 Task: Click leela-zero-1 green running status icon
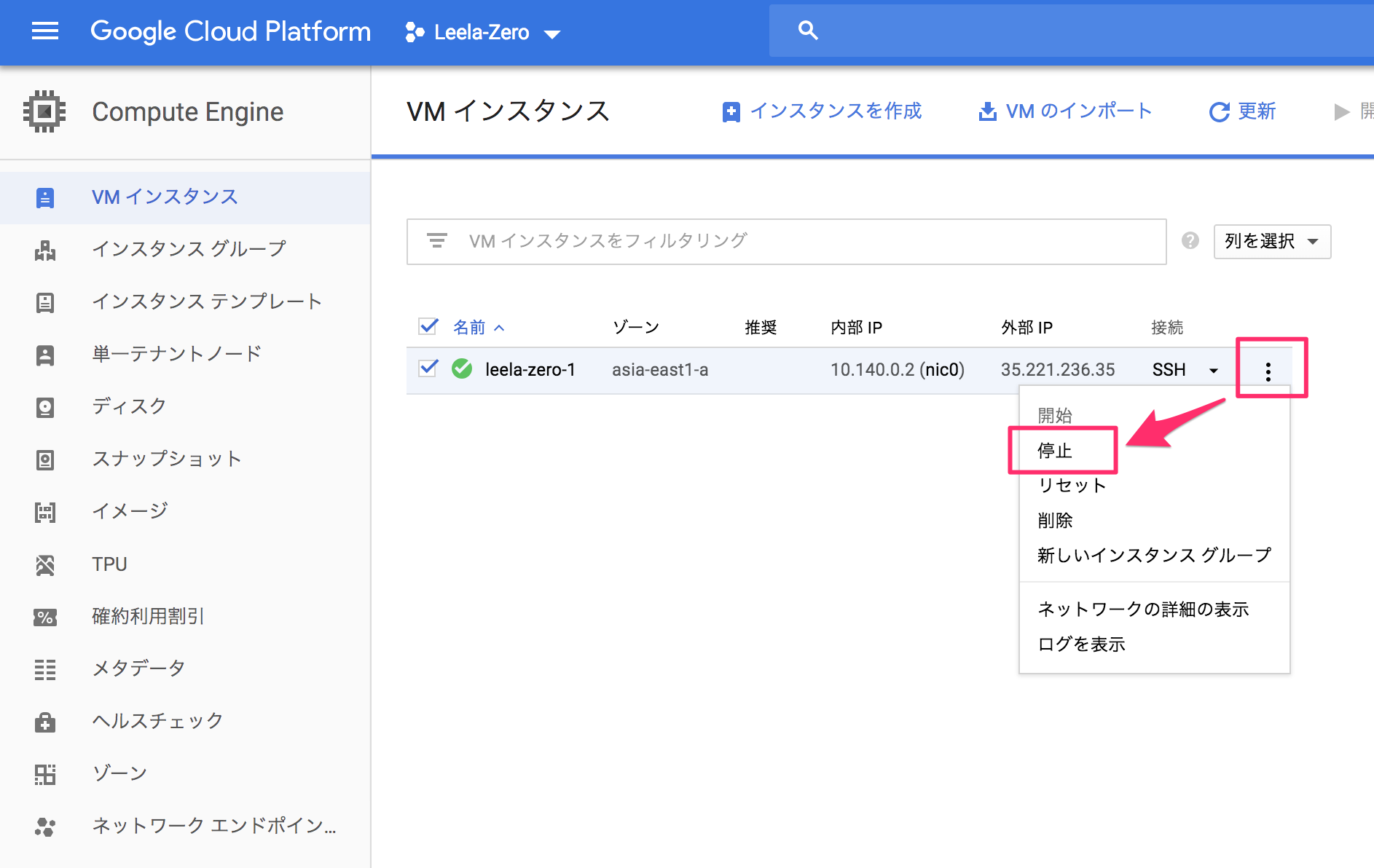coord(462,369)
